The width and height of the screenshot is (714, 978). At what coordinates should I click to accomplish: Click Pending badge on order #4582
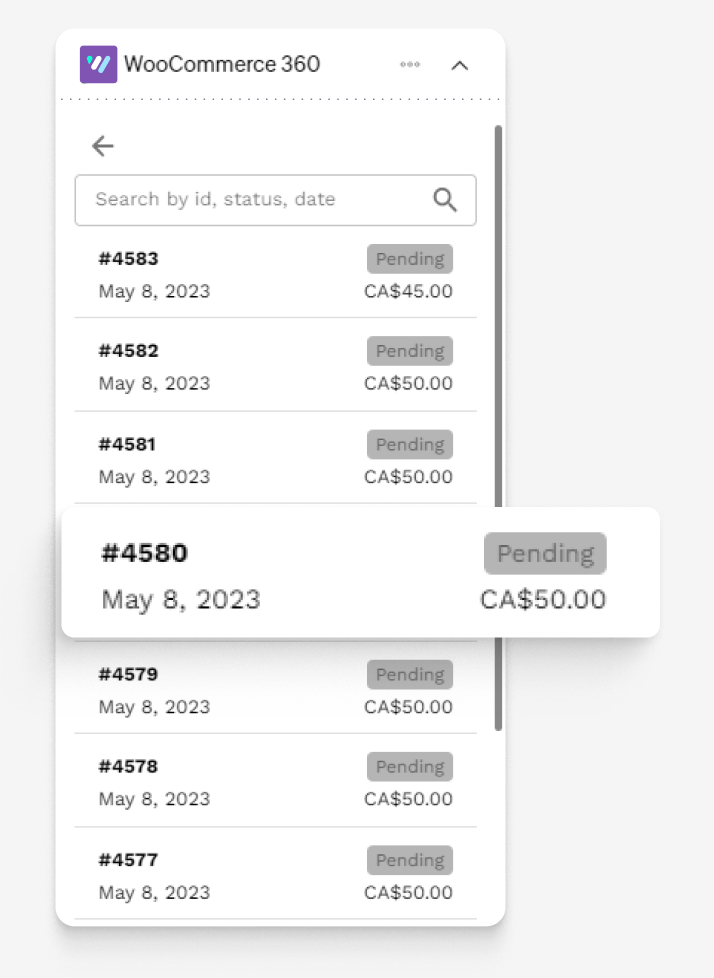coord(409,351)
